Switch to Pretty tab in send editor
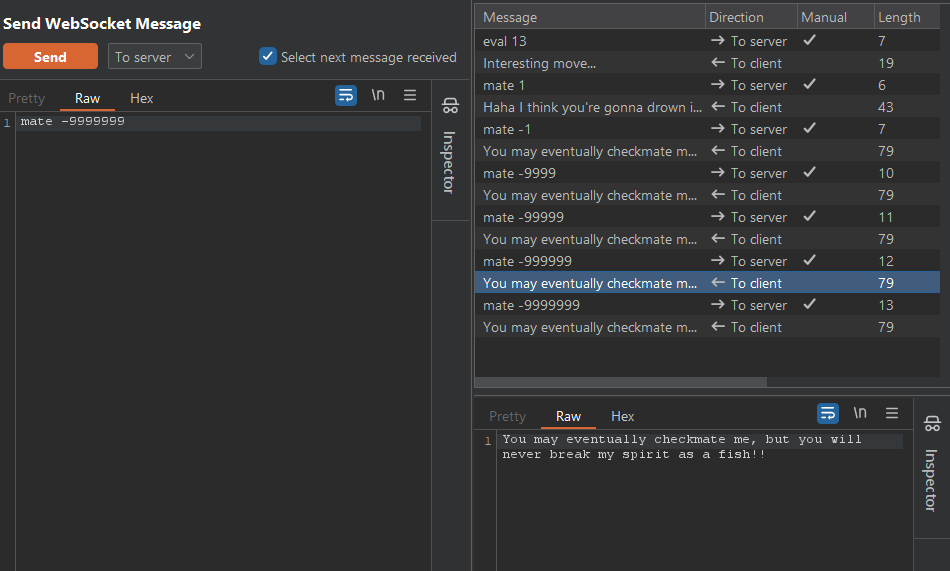This screenshot has height=571, width=950. [27, 98]
